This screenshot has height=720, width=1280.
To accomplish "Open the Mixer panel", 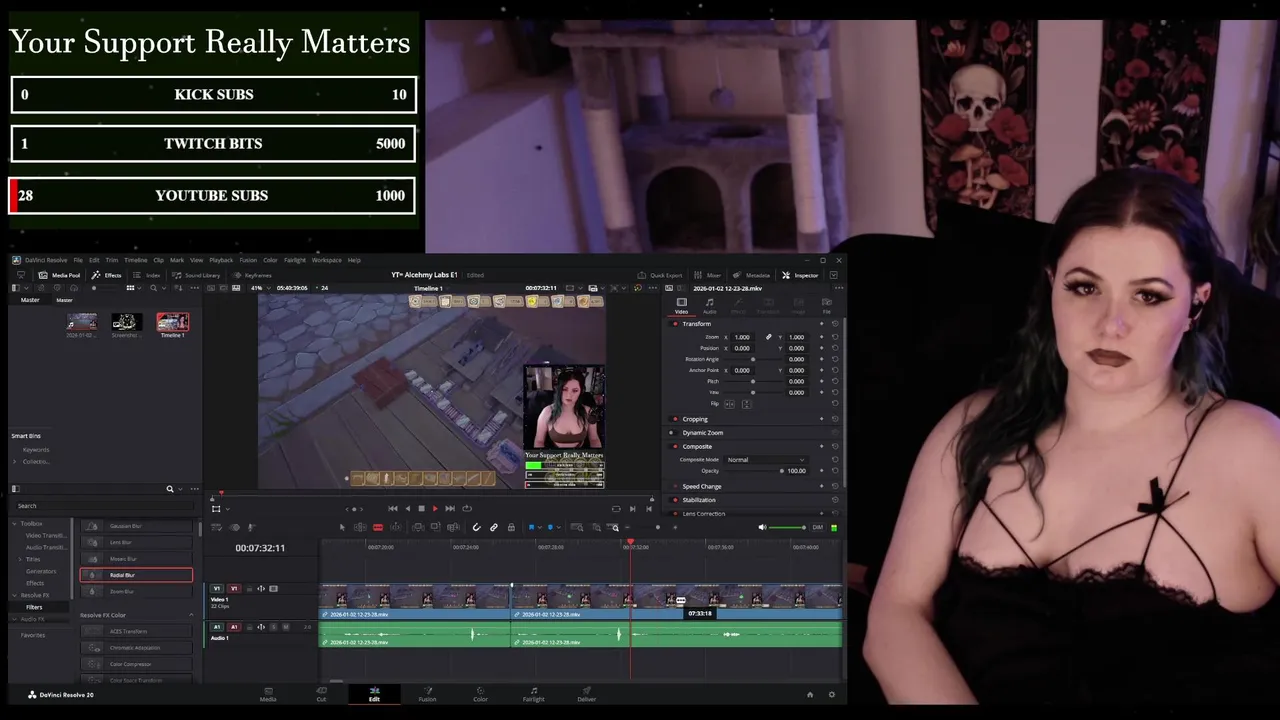I will [708, 275].
